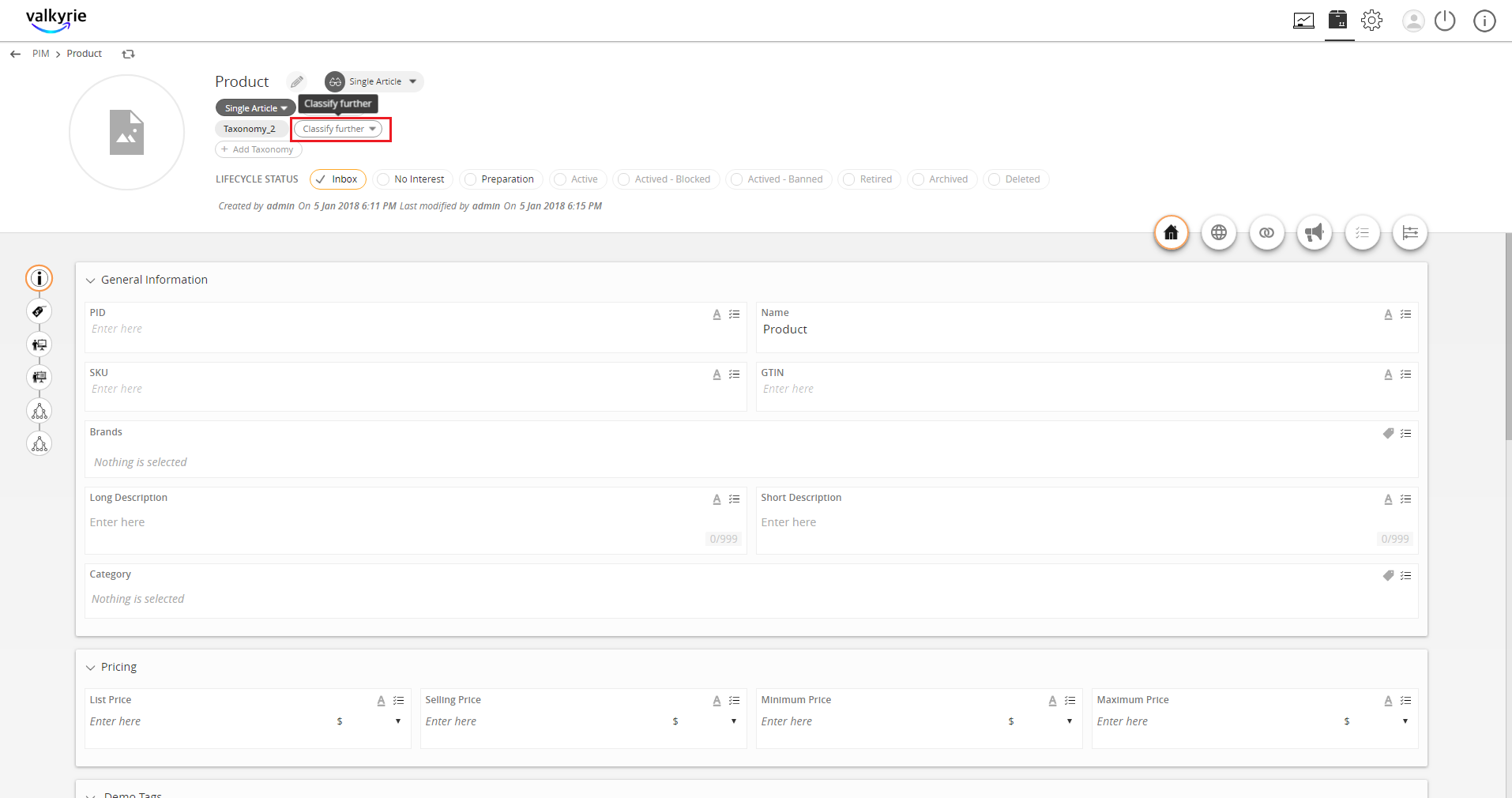Switch to the globe tab icon
The image size is (1512, 798).
click(1219, 232)
